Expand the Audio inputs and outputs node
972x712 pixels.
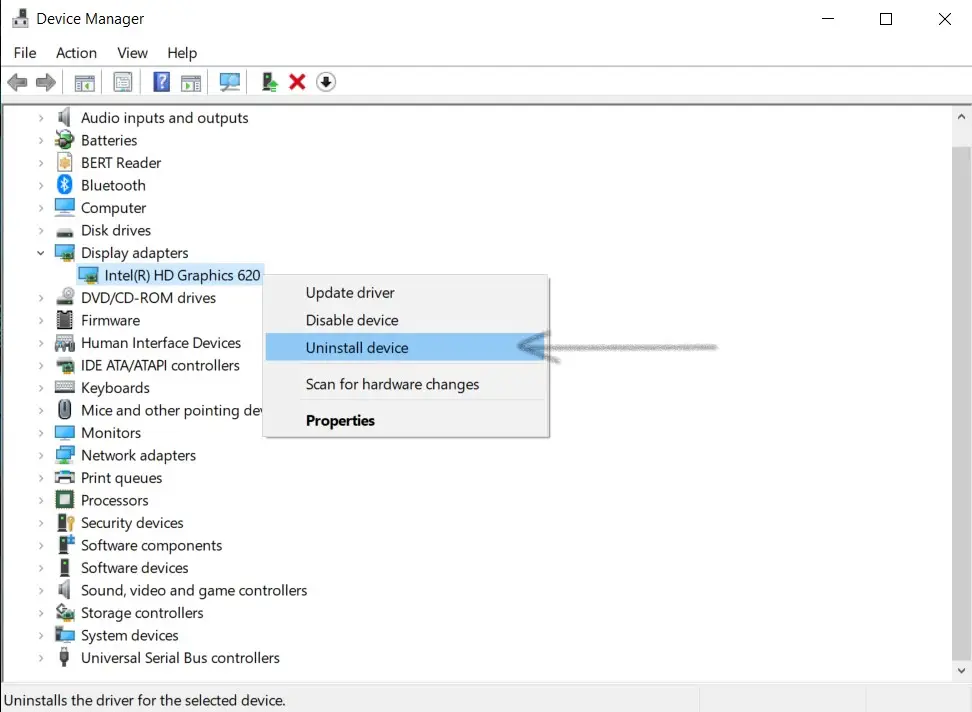click(x=41, y=118)
